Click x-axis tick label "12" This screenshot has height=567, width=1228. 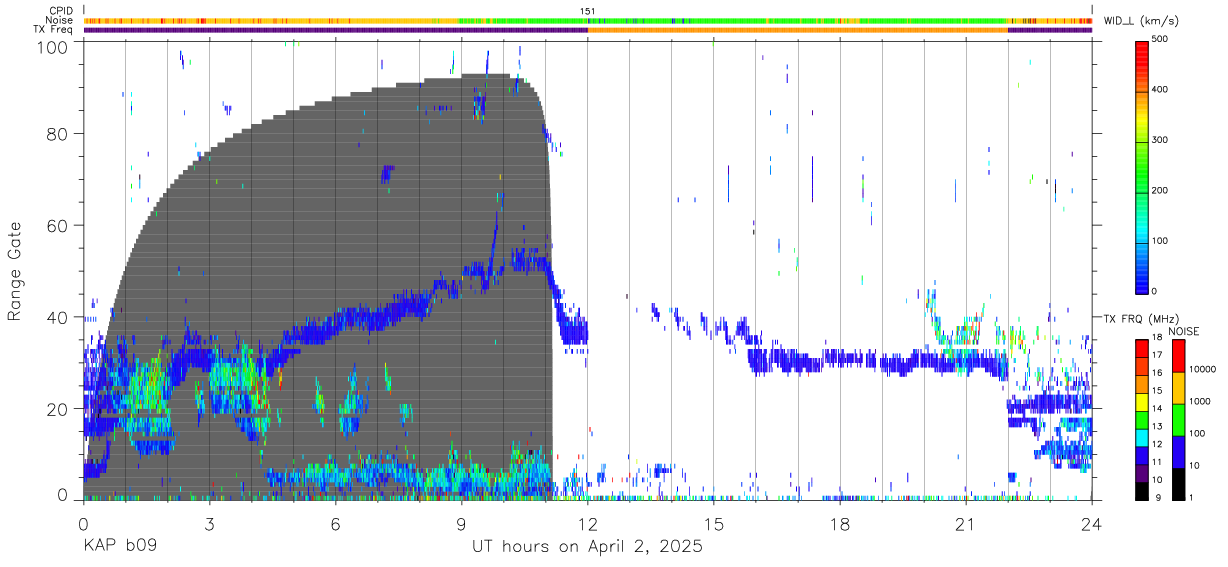[x=587, y=524]
